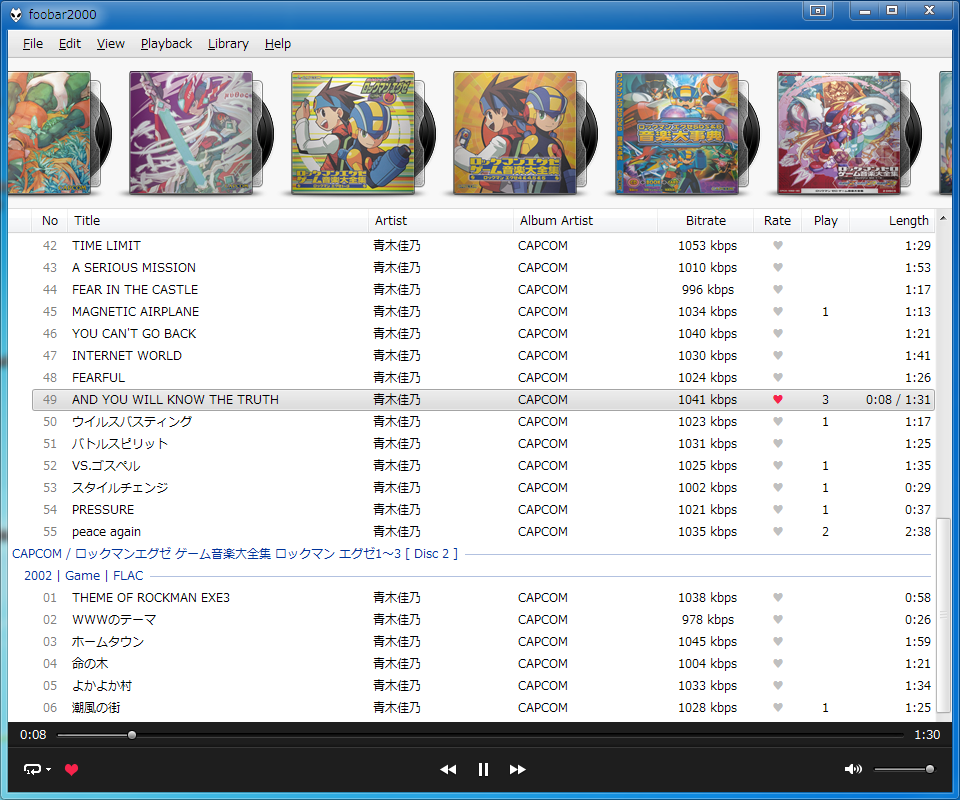Viewport: 960px width, 800px height.
Task: Toggle heart rating for よかよか村
Action: click(x=778, y=686)
